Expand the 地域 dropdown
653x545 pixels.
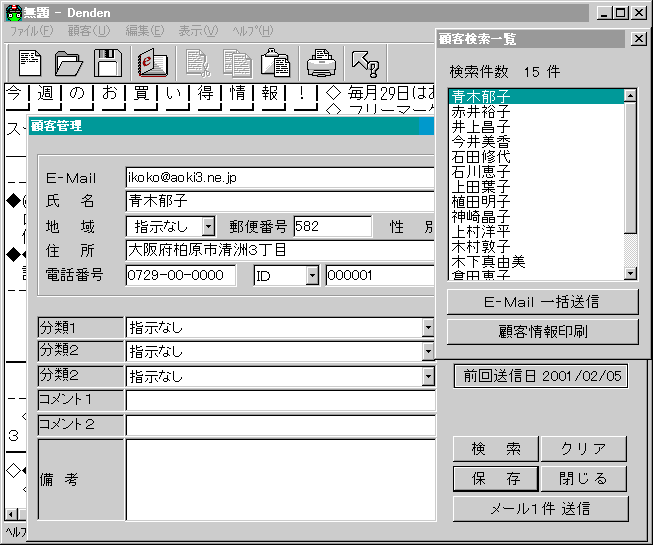tap(208, 226)
